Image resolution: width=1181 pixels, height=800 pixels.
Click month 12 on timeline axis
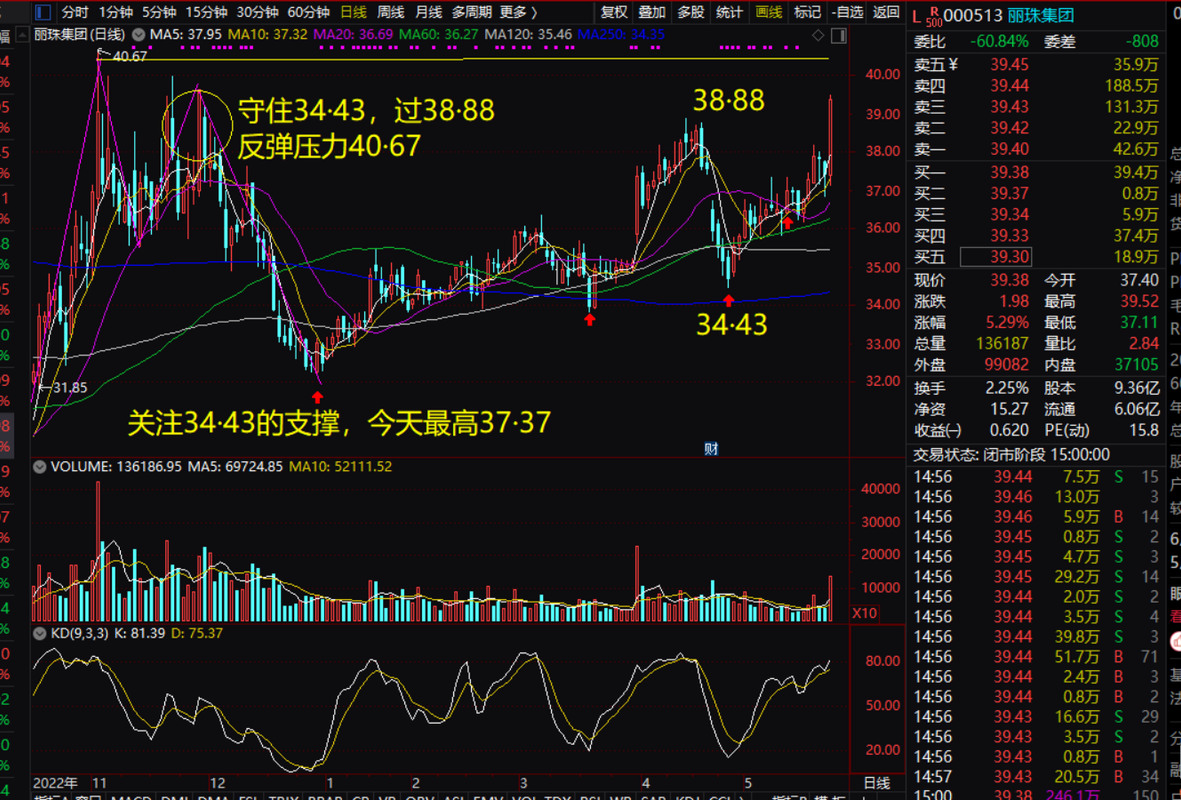tap(218, 783)
